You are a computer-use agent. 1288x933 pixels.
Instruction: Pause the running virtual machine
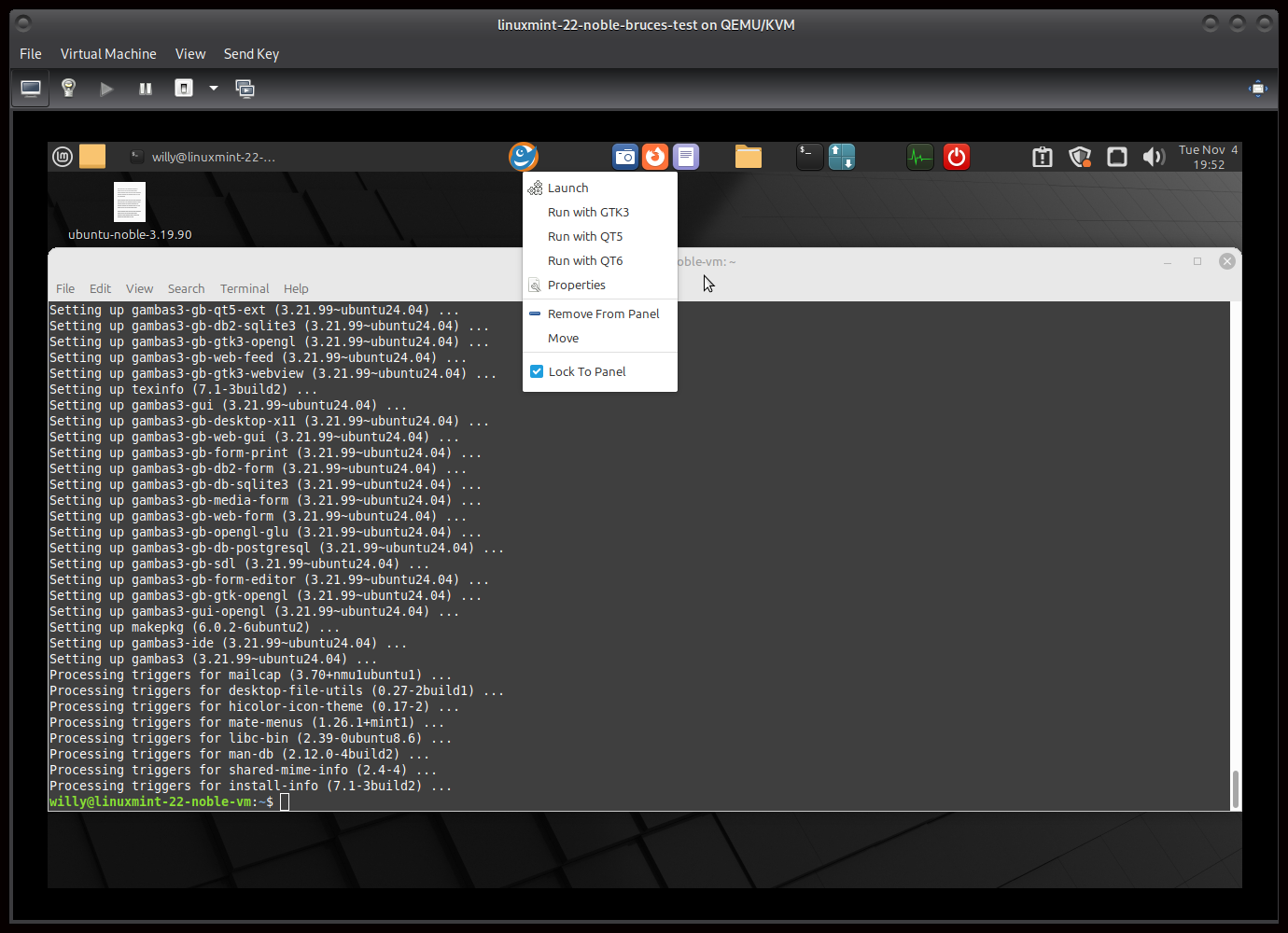146,89
